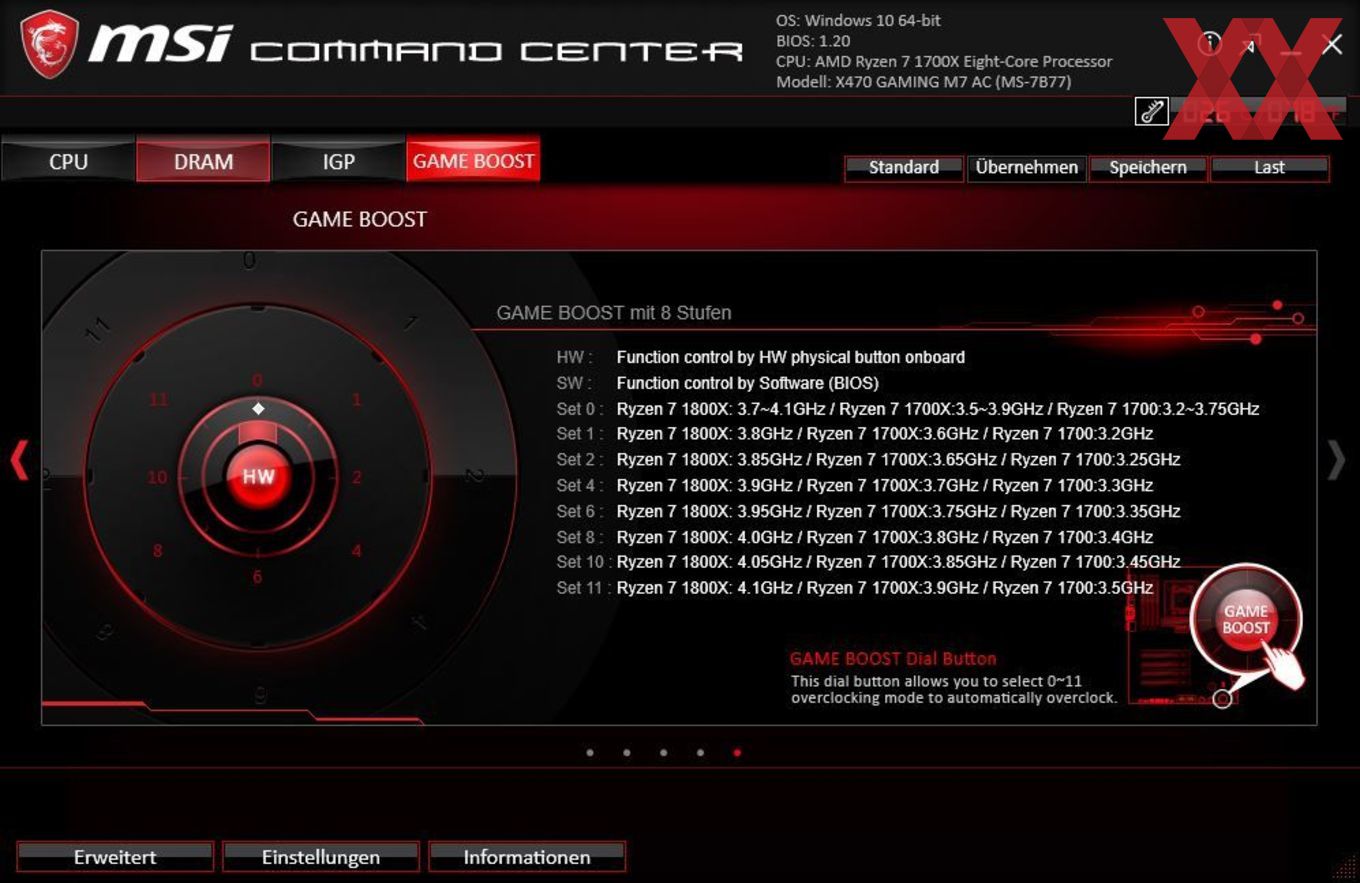
Task: Open the Erweitert section
Action: coord(115,857)
